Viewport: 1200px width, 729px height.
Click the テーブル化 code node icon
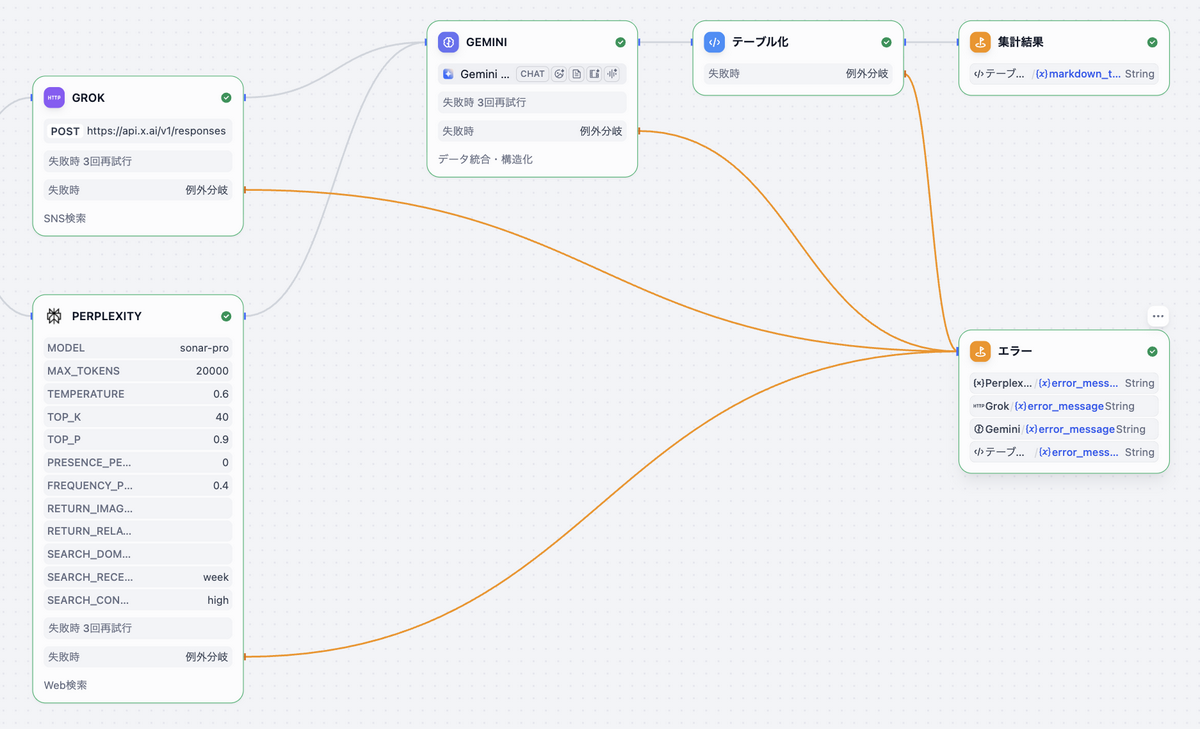coord(714,42)
